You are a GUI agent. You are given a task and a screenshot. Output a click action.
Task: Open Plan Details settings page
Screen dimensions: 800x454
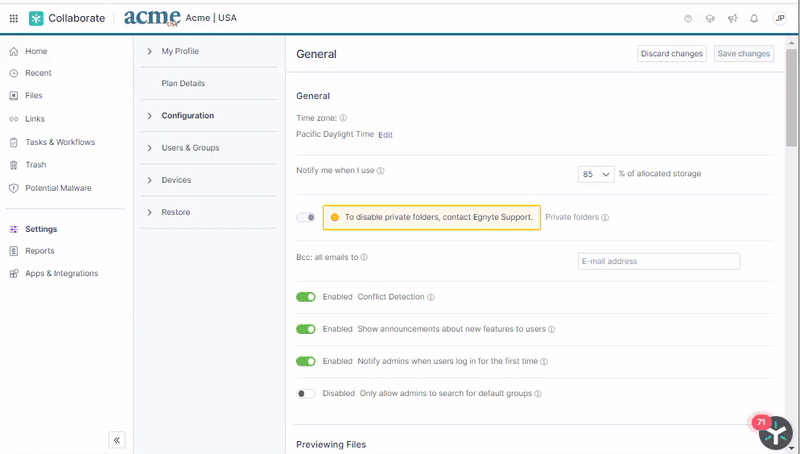[183, 83]
